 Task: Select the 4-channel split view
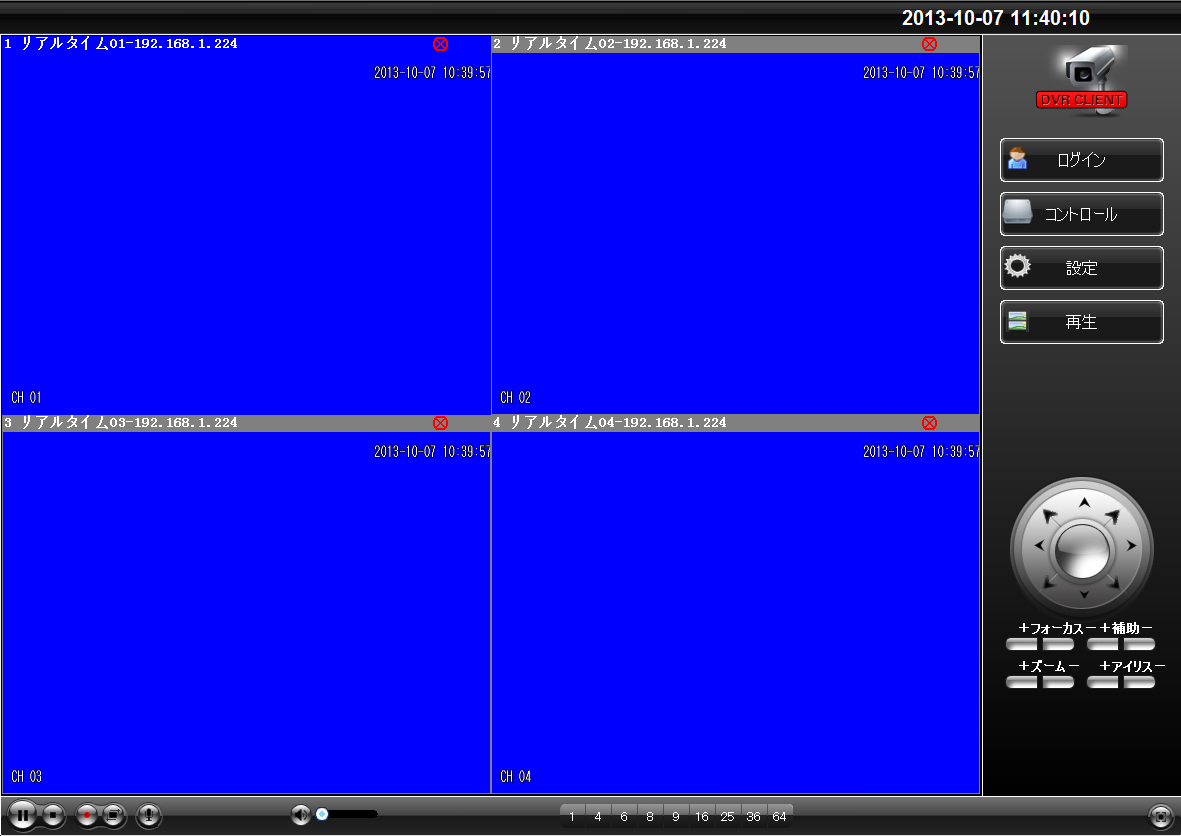point(598,816)
